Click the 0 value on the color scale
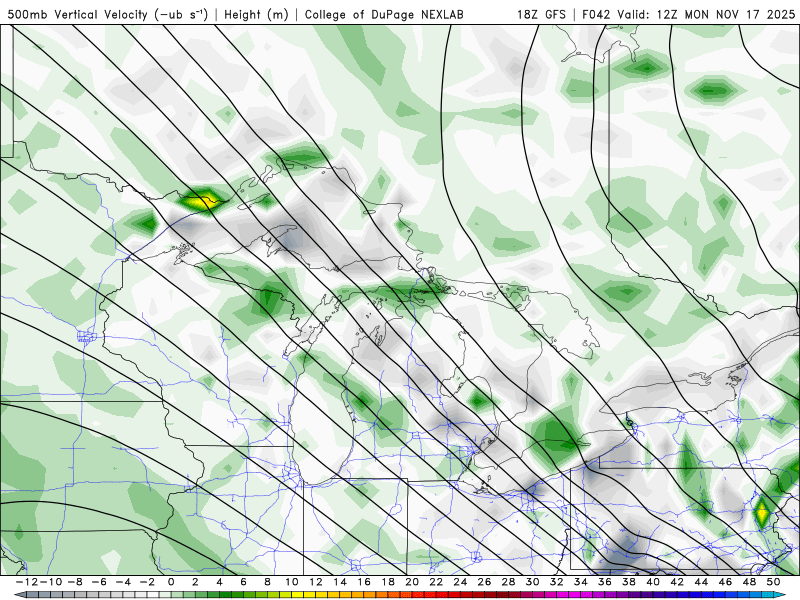The width and height of the screenshot is (800, 600). click(171, 582)
